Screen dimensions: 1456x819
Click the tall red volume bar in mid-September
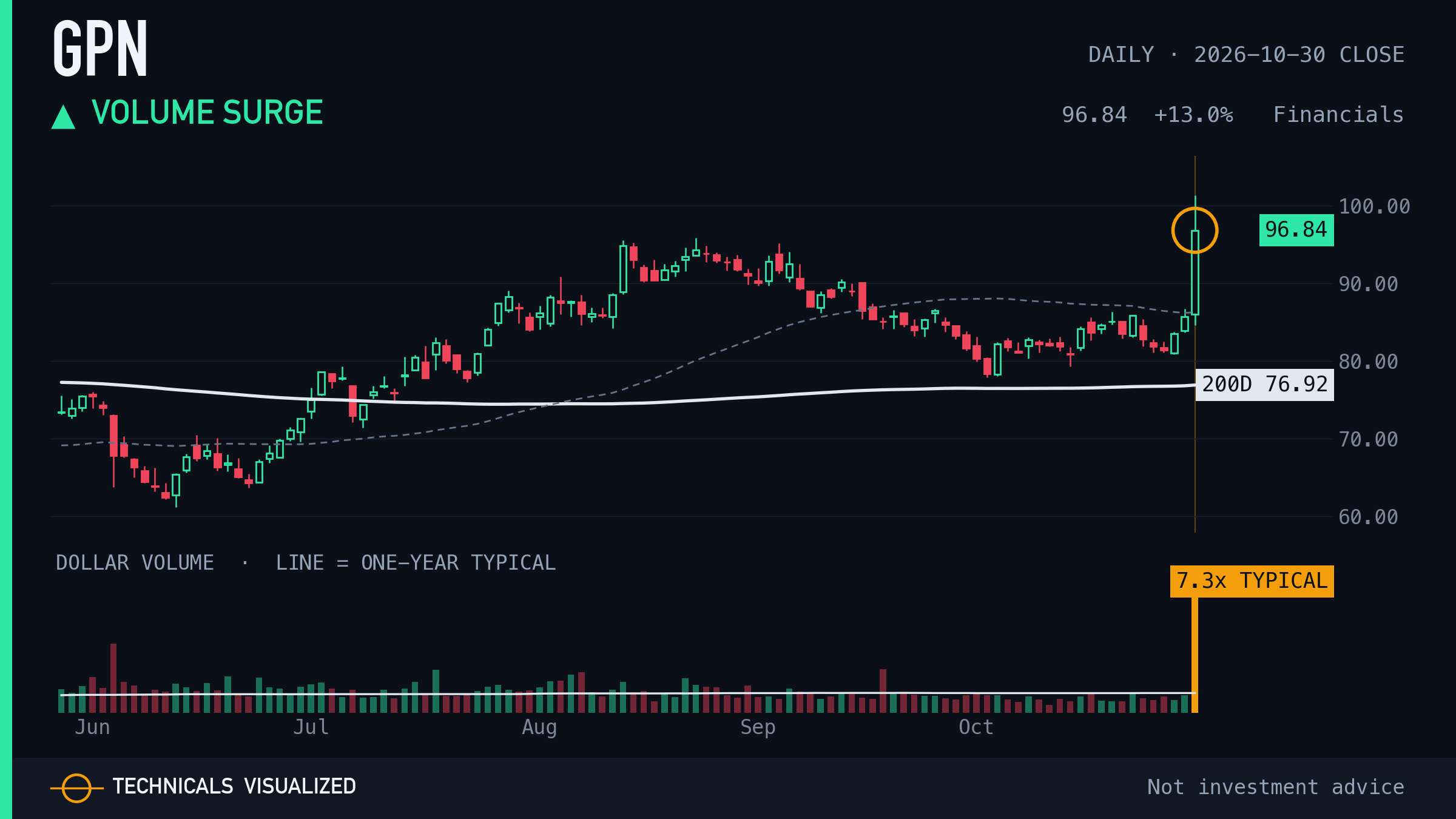[x=883, y=691]
